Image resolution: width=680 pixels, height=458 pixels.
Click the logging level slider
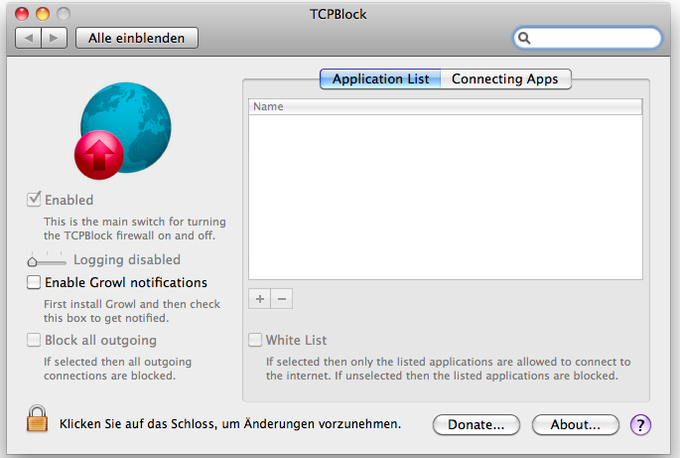point(46,260)
